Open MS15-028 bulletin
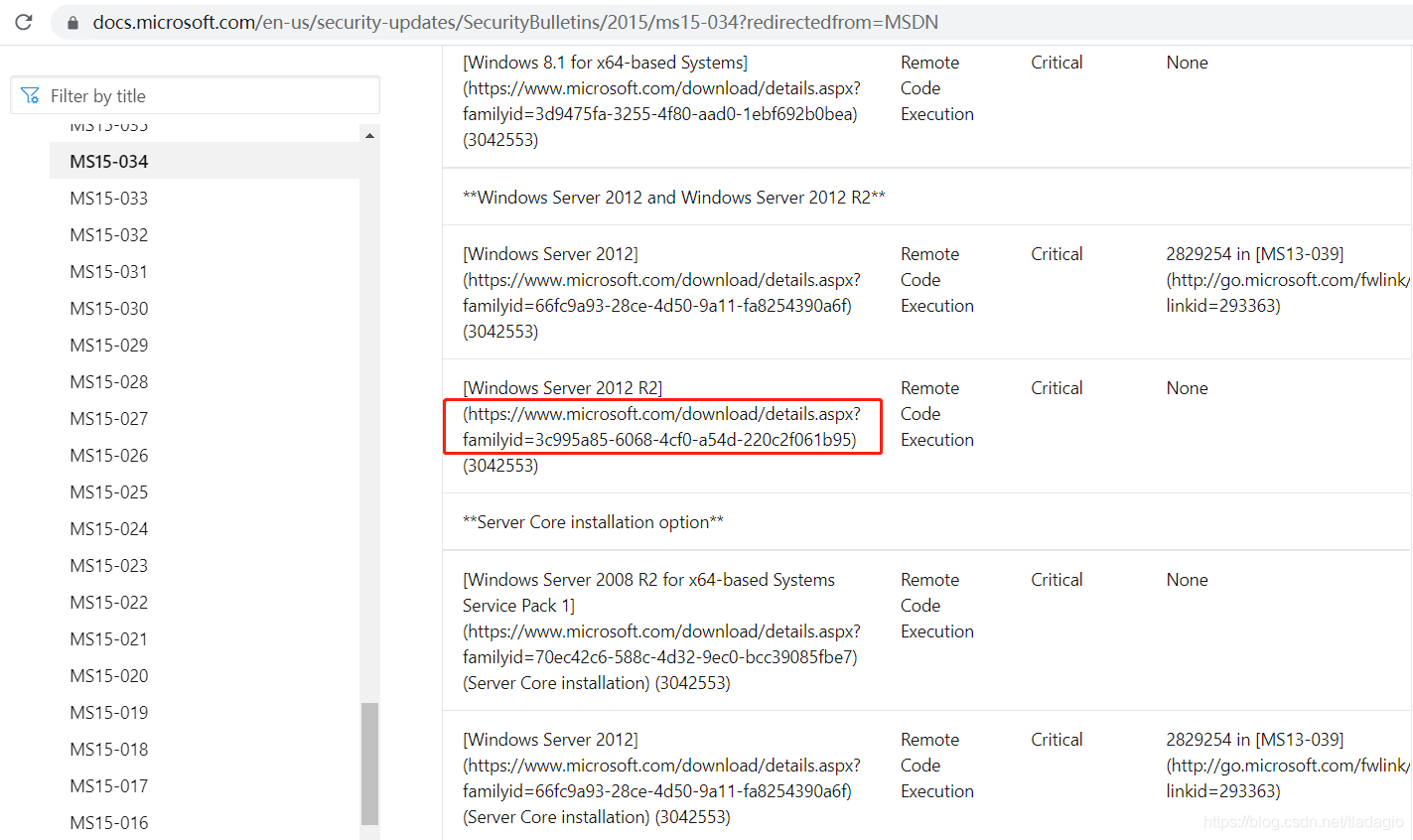 (108, 381)
